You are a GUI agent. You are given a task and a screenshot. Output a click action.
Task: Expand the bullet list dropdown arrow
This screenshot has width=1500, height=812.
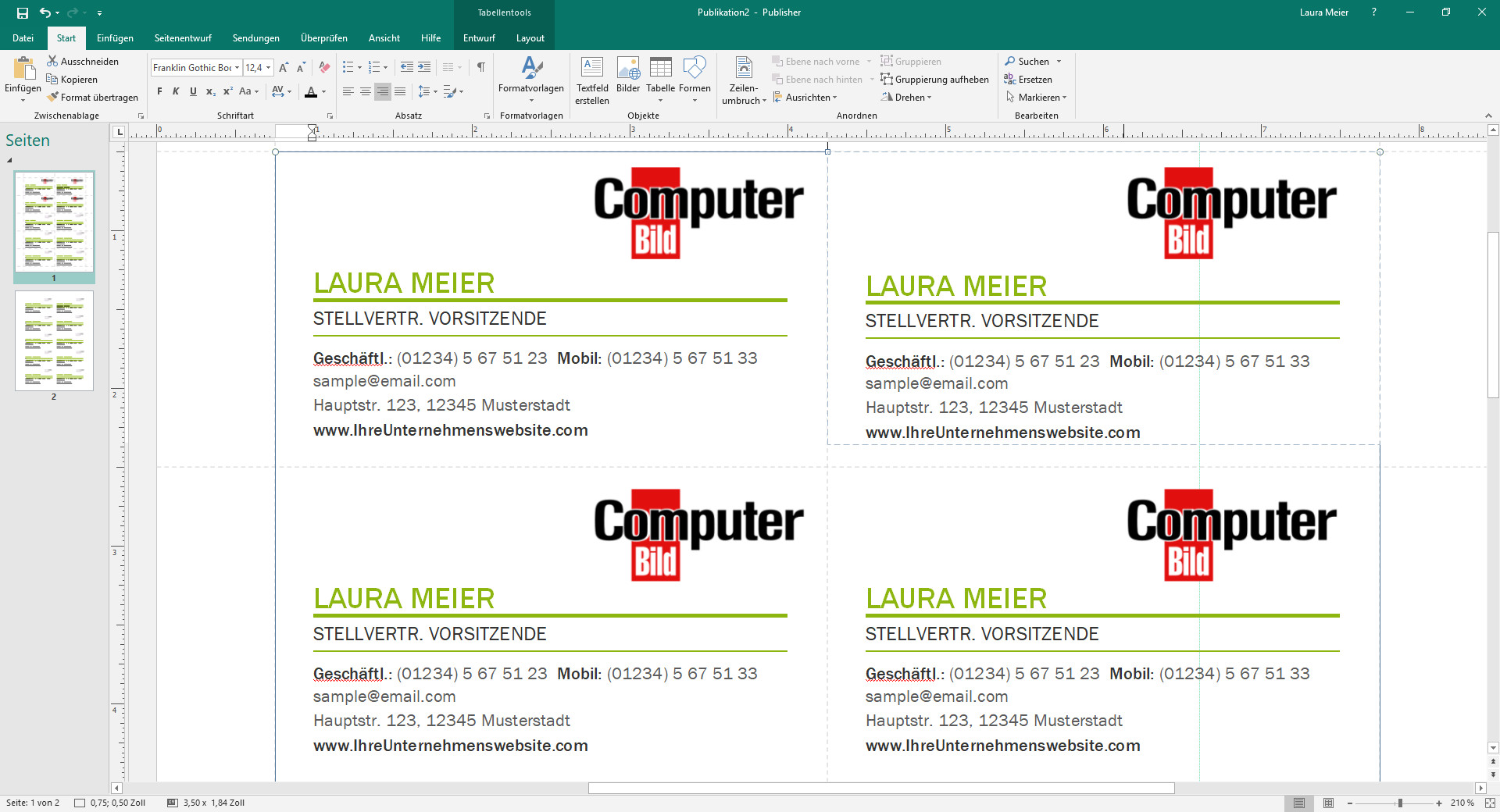tap(360, 68)
